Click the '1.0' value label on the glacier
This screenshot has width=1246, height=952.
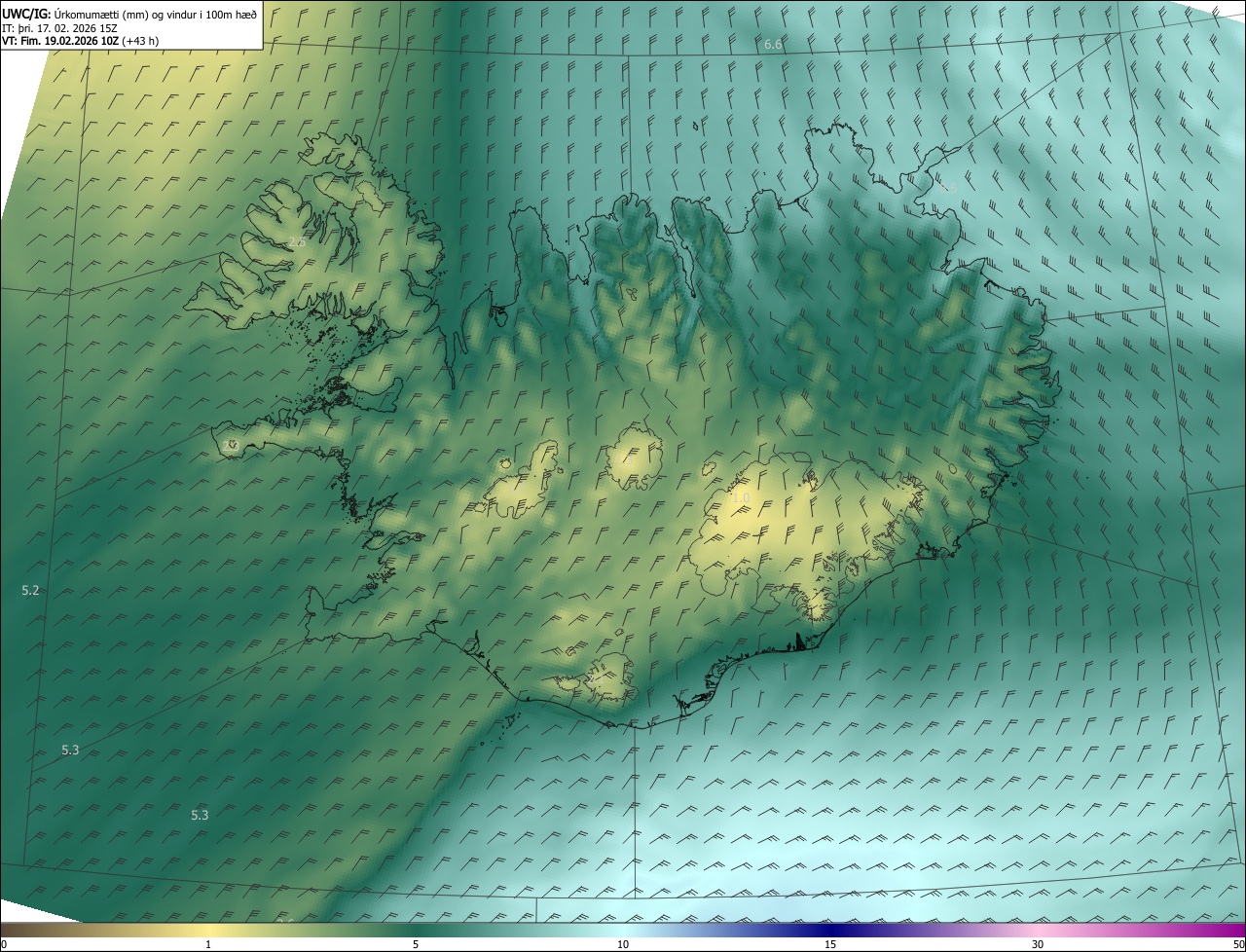740,498
